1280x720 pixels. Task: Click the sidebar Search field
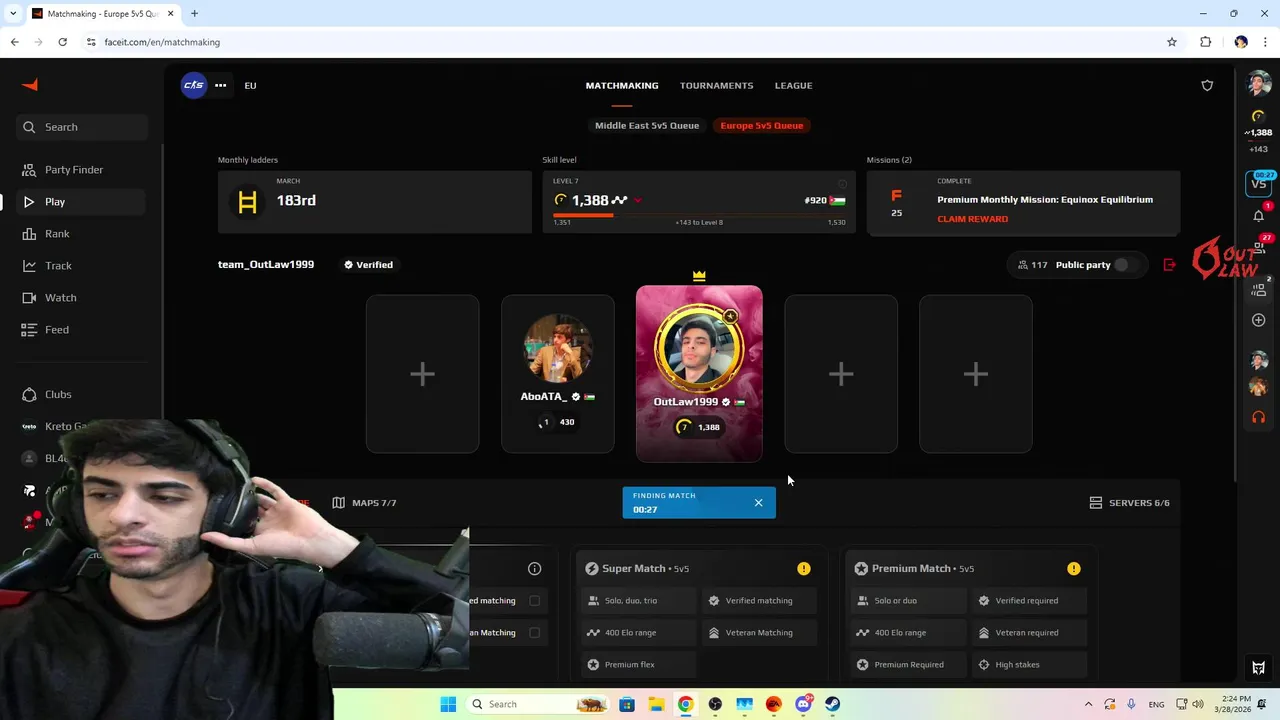[82, 127]
